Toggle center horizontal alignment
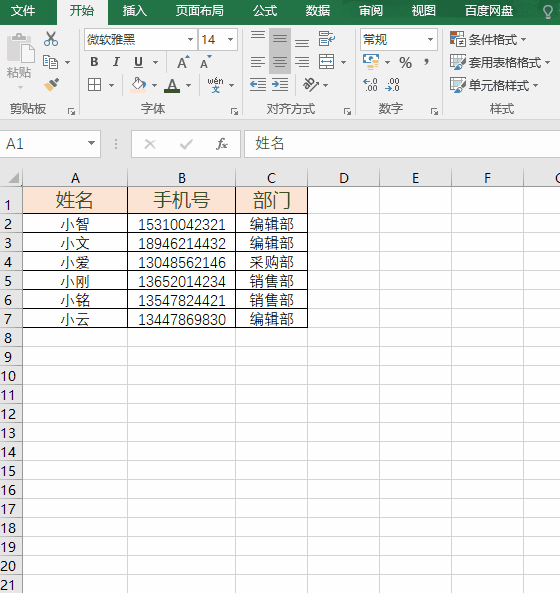Screen dimensions: 560x593 [x=280, y=62]
